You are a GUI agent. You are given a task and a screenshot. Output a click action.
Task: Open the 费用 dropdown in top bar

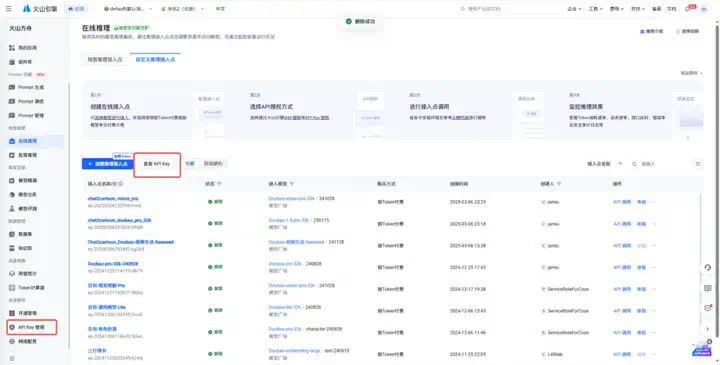(x=616, y=9)
